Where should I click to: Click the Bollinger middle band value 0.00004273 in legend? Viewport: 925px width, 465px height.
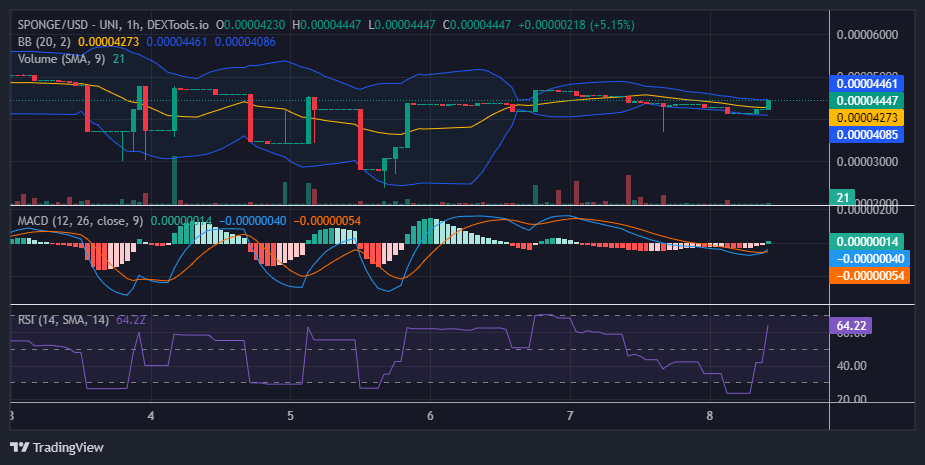point(109,42)
